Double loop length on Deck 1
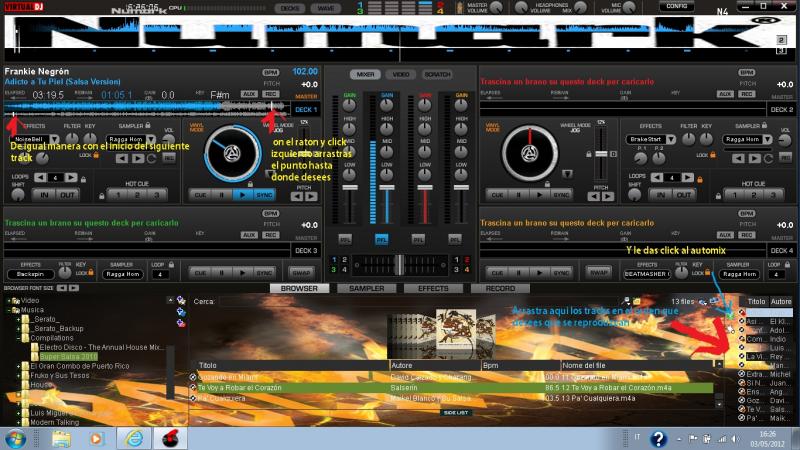 tap(71, 178)
